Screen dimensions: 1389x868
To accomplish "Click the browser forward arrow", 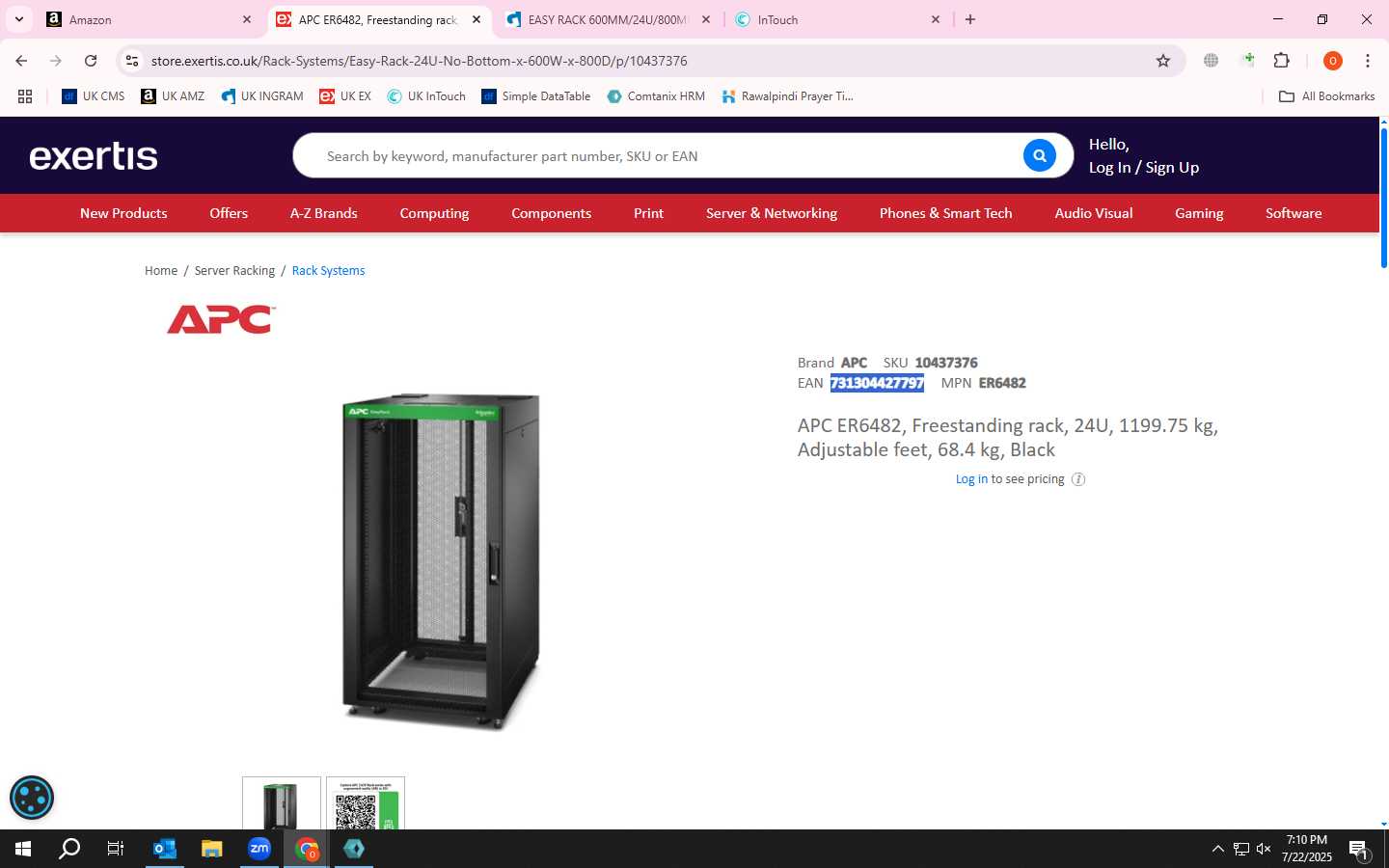I will tap(56, 61).
